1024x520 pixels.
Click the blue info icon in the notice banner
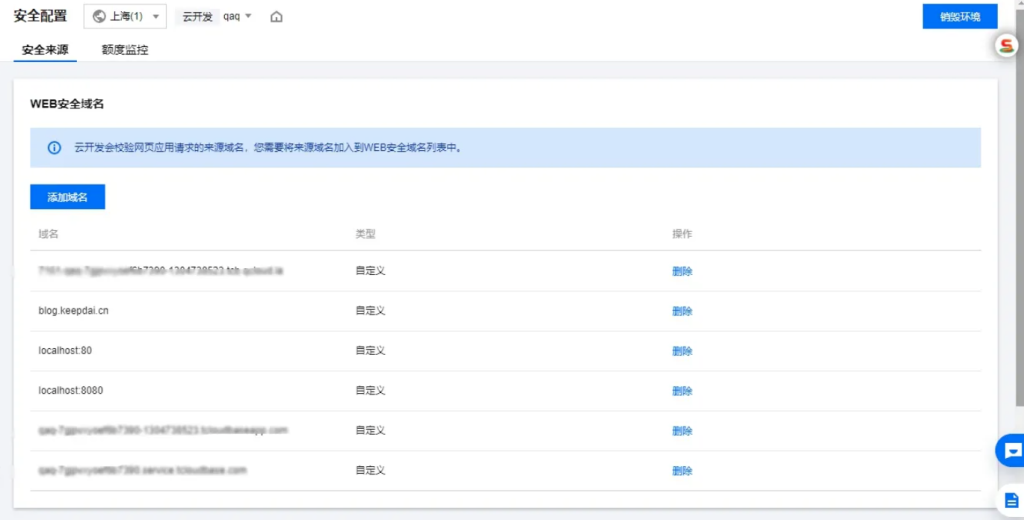tap(54, 147)
